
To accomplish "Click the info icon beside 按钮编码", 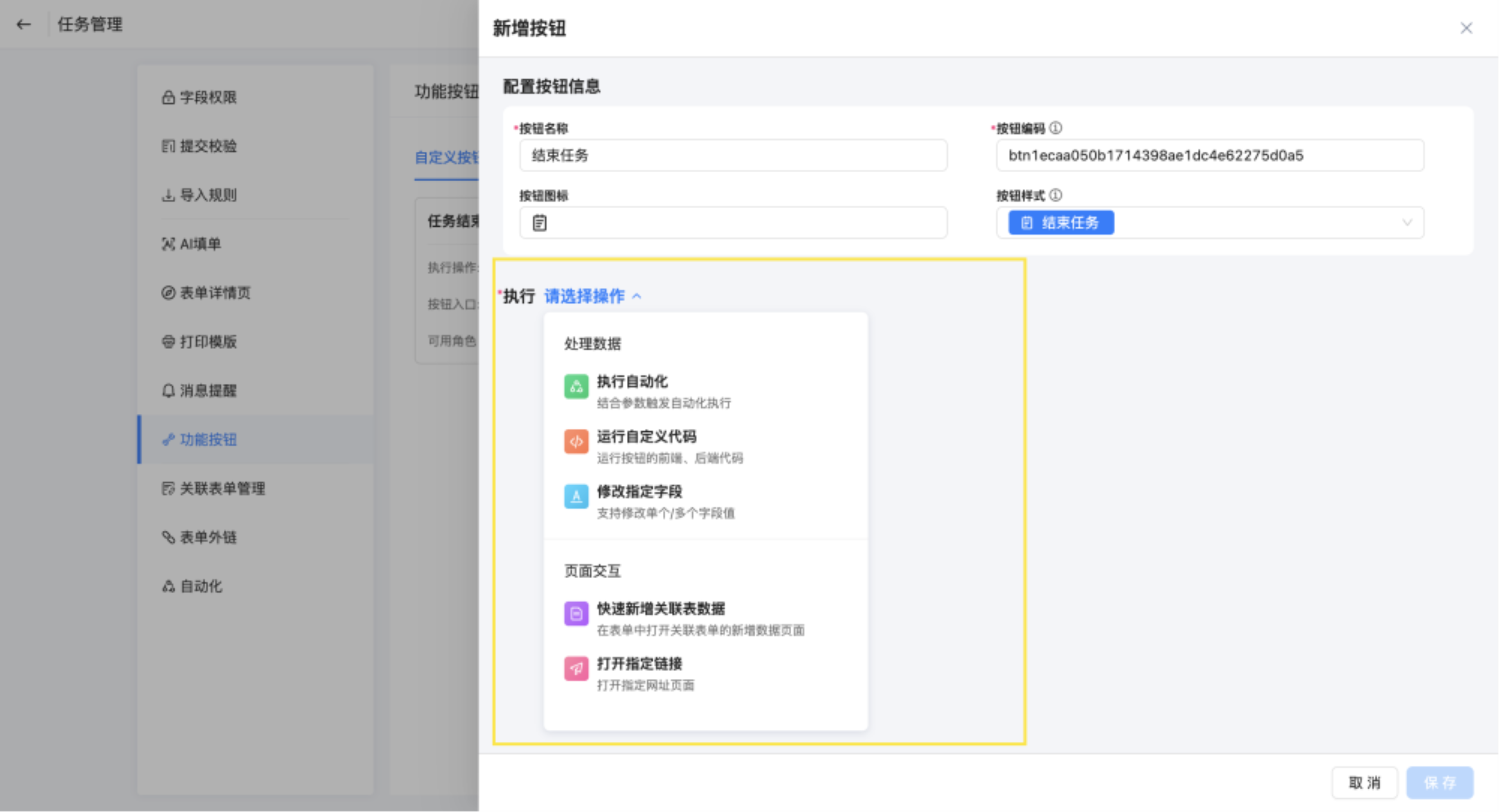I will [1056, 128].
